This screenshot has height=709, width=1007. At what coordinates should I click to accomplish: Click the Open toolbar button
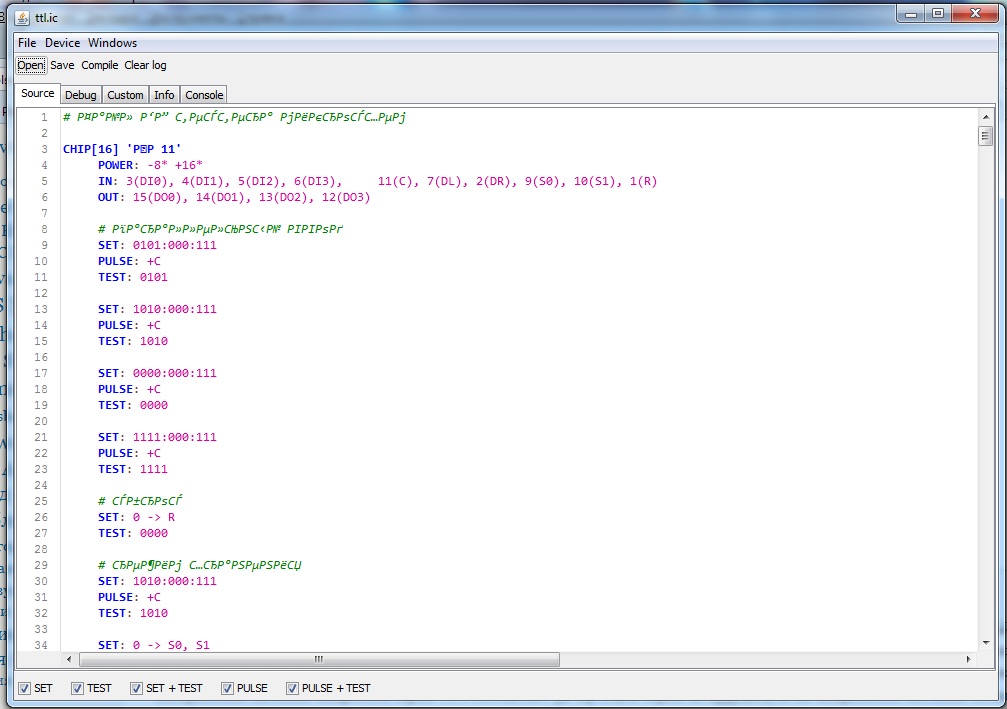coord(31,65)
